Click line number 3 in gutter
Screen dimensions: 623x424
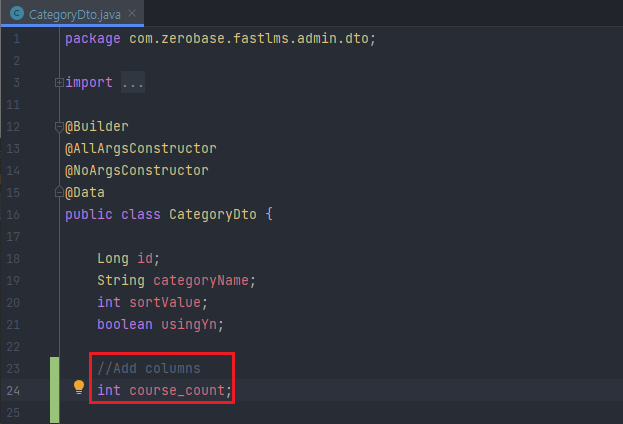16,83
